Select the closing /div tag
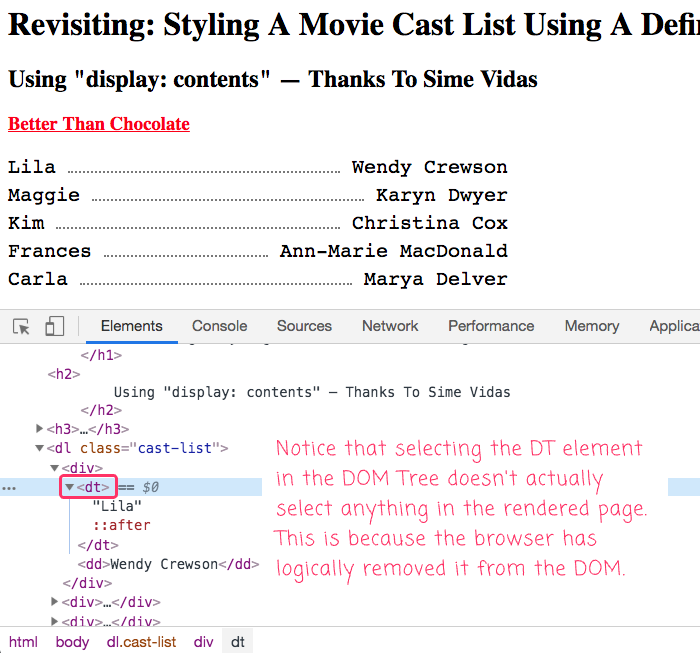Image resolution: width=700 pixels, height=653 pixels. click(88, 583)
